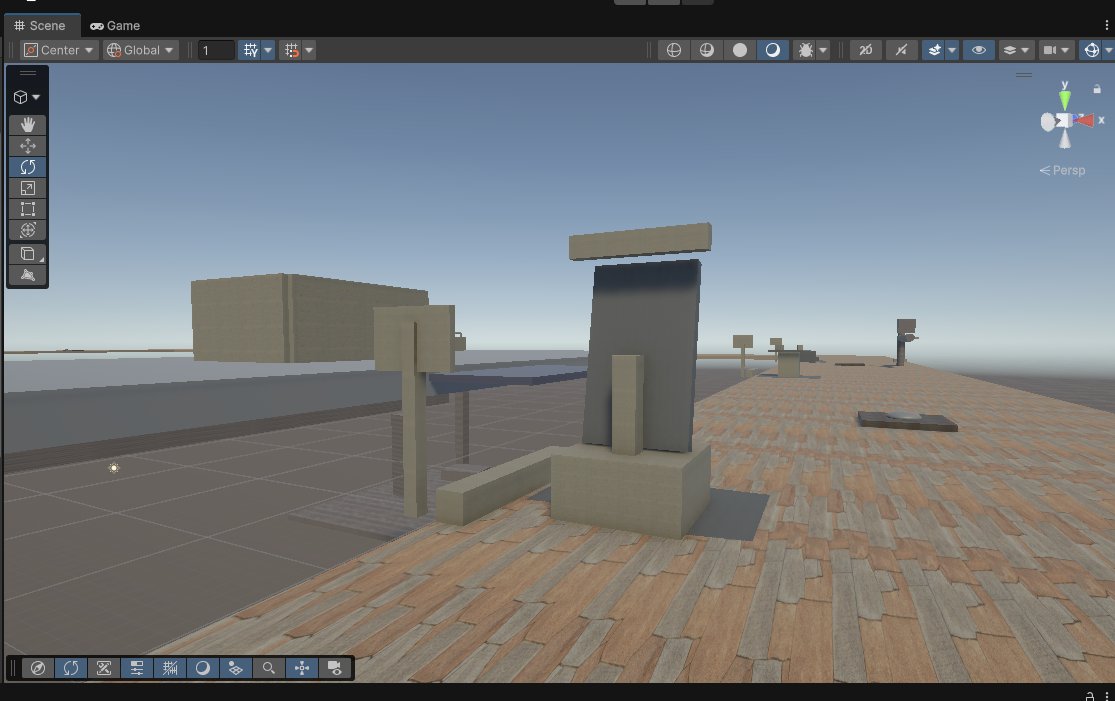Select the Hand view tool
The height and width of the screenshot is (701, 1115).
point(27,125)
